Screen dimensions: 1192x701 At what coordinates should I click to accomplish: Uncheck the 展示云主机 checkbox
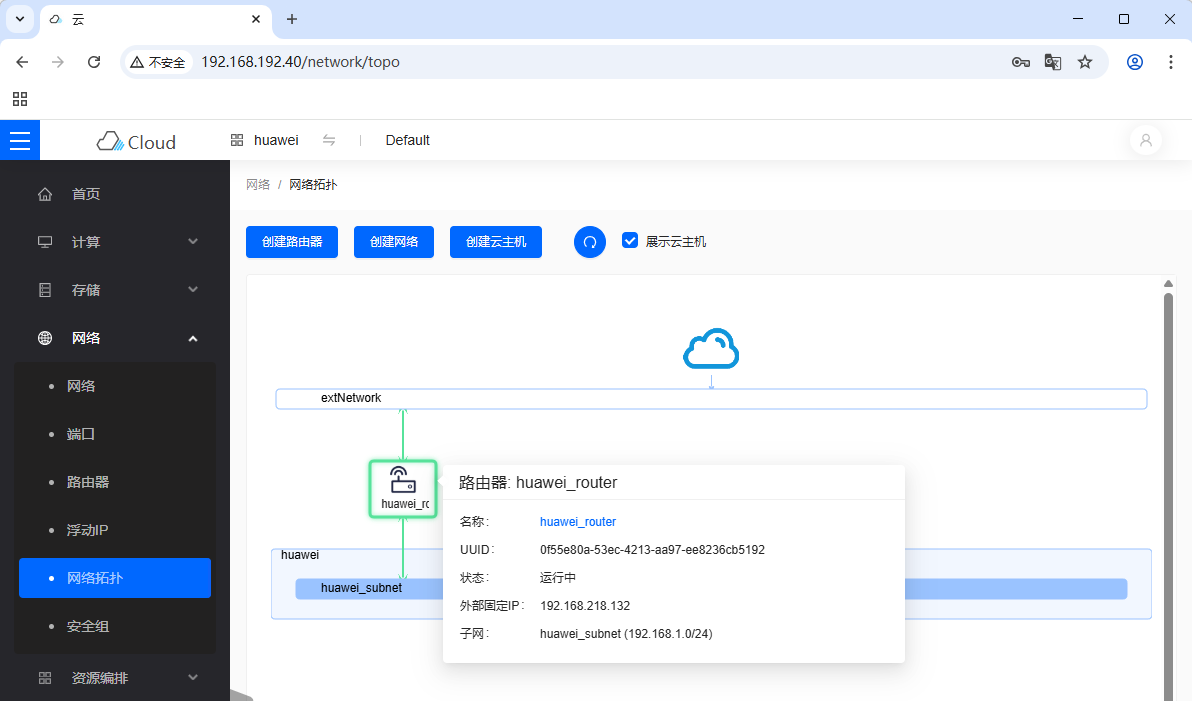[629, 240]
